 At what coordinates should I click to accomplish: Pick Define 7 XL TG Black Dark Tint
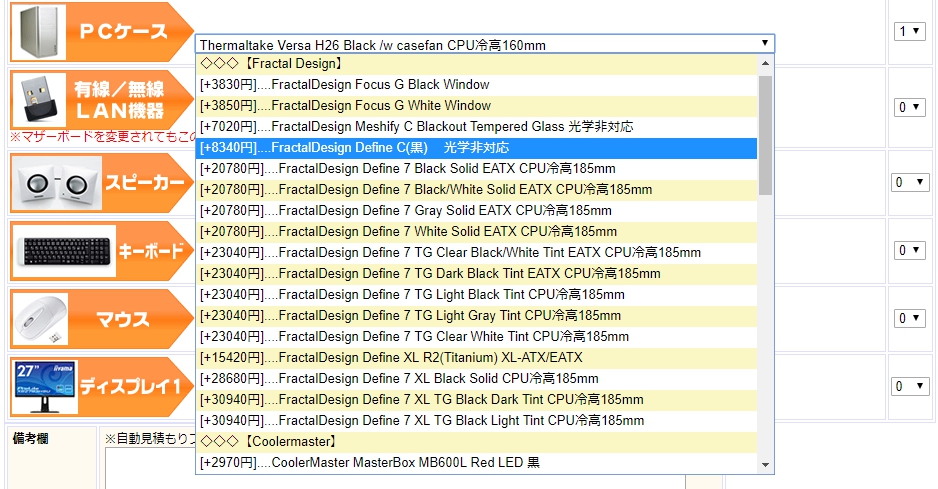[476, 399]
